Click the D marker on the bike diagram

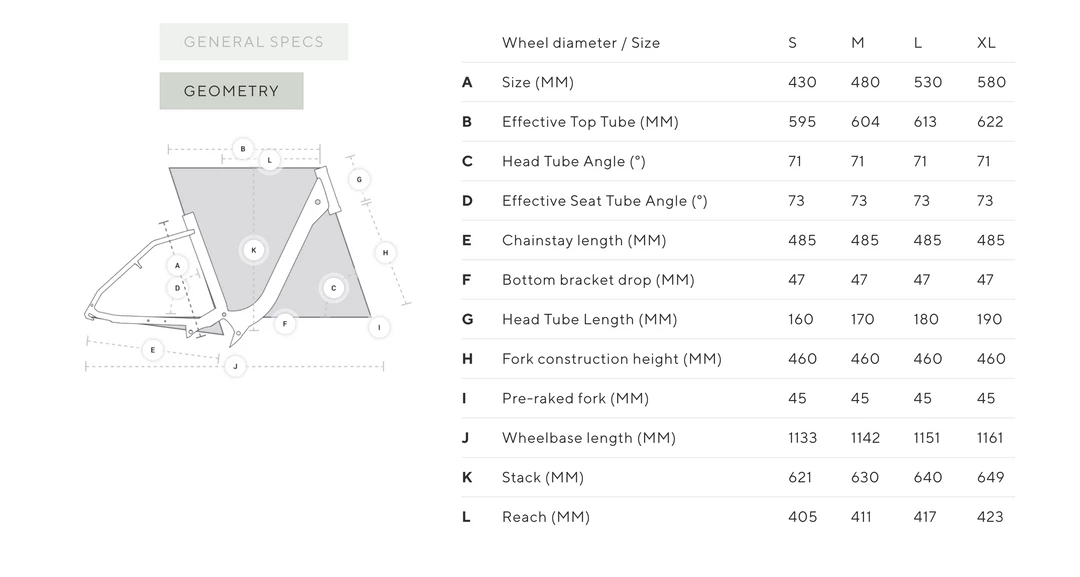178,287
